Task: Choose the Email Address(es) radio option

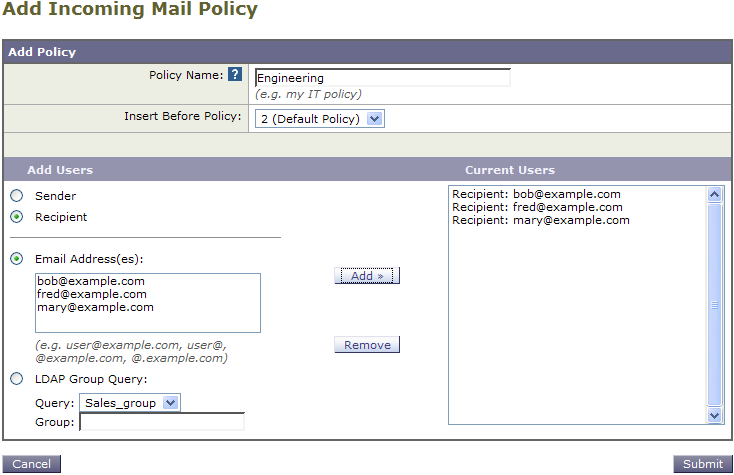Action: coord(17,259)
